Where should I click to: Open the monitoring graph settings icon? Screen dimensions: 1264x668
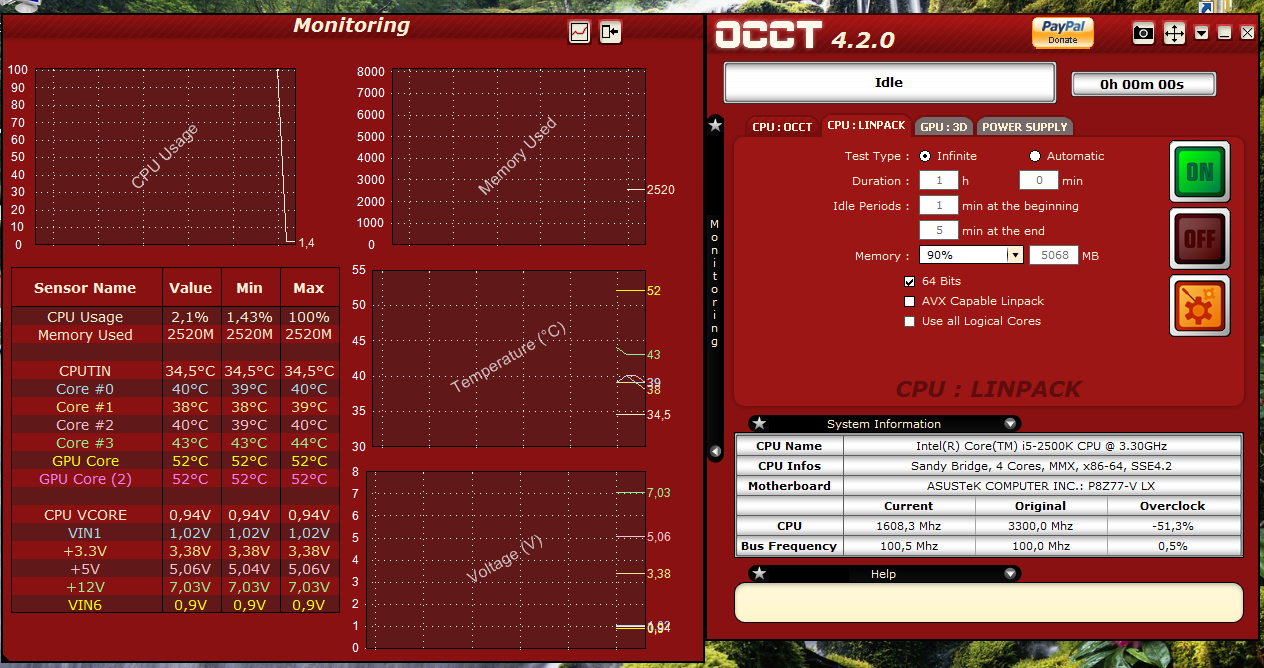coord(579,32)
